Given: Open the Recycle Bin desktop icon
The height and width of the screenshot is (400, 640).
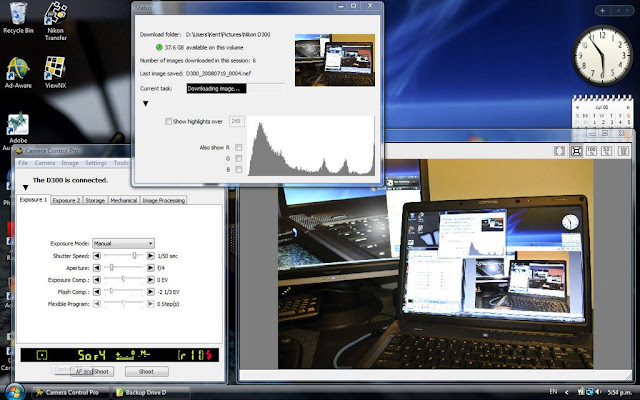Looking at the screenshot, I should 18,18.
